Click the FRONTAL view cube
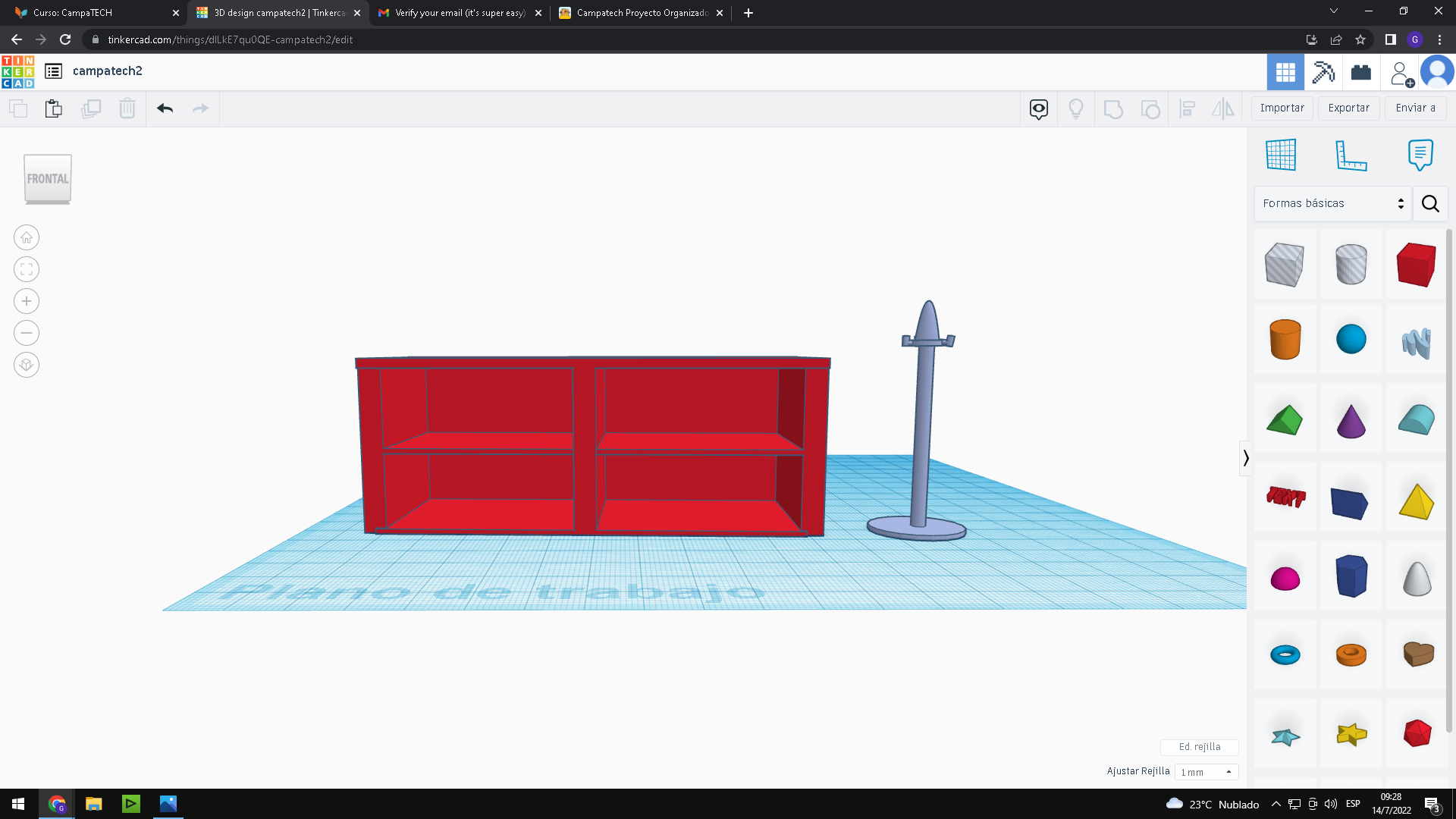 click(x=48, y=179)
